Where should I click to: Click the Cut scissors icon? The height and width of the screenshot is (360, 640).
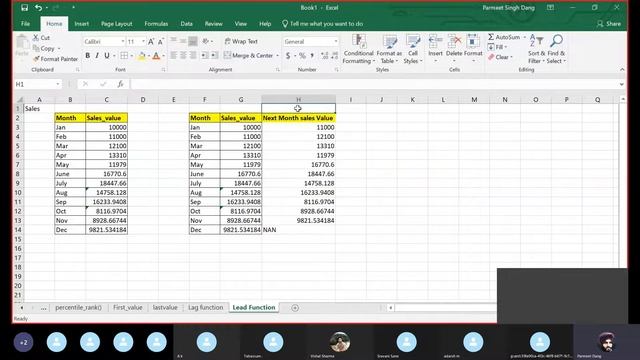36,38
